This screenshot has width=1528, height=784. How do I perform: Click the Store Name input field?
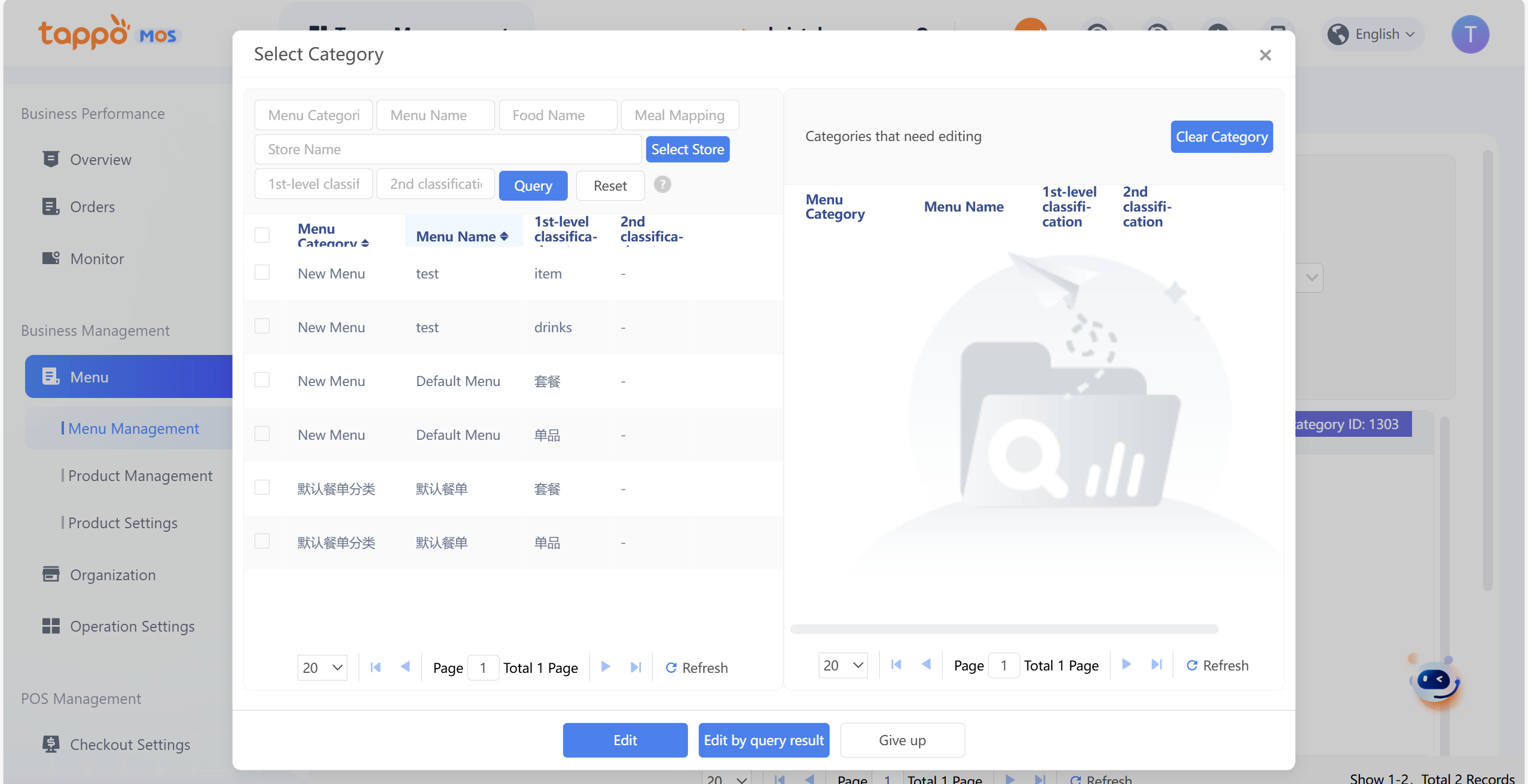tap(448, 149)
